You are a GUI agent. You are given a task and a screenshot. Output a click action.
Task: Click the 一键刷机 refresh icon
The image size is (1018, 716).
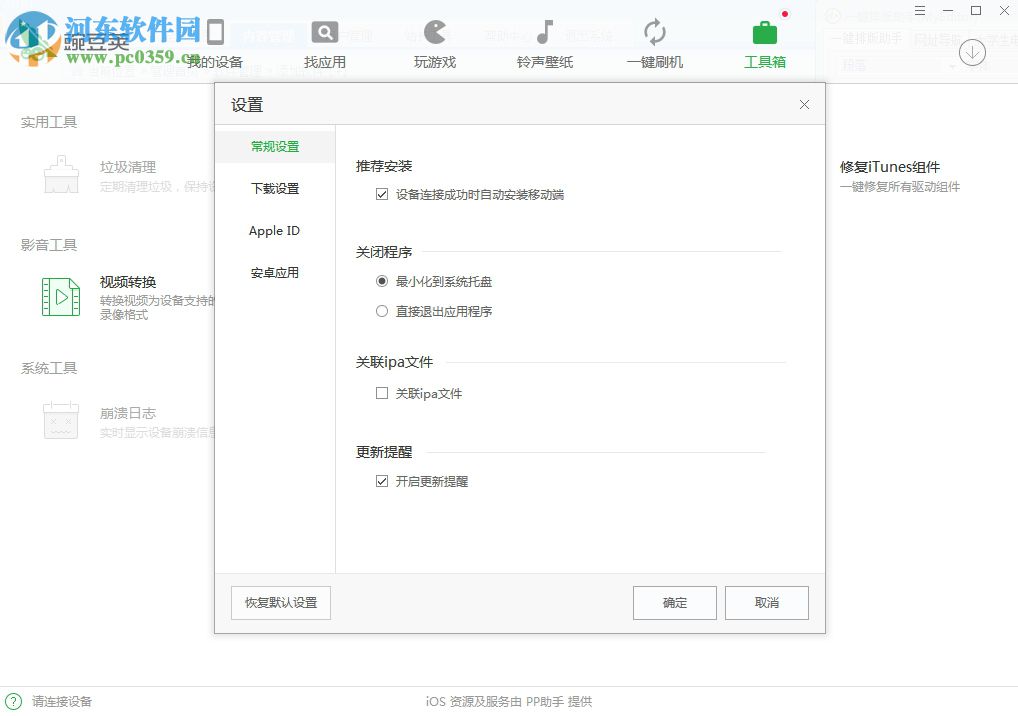pos(653,32)
